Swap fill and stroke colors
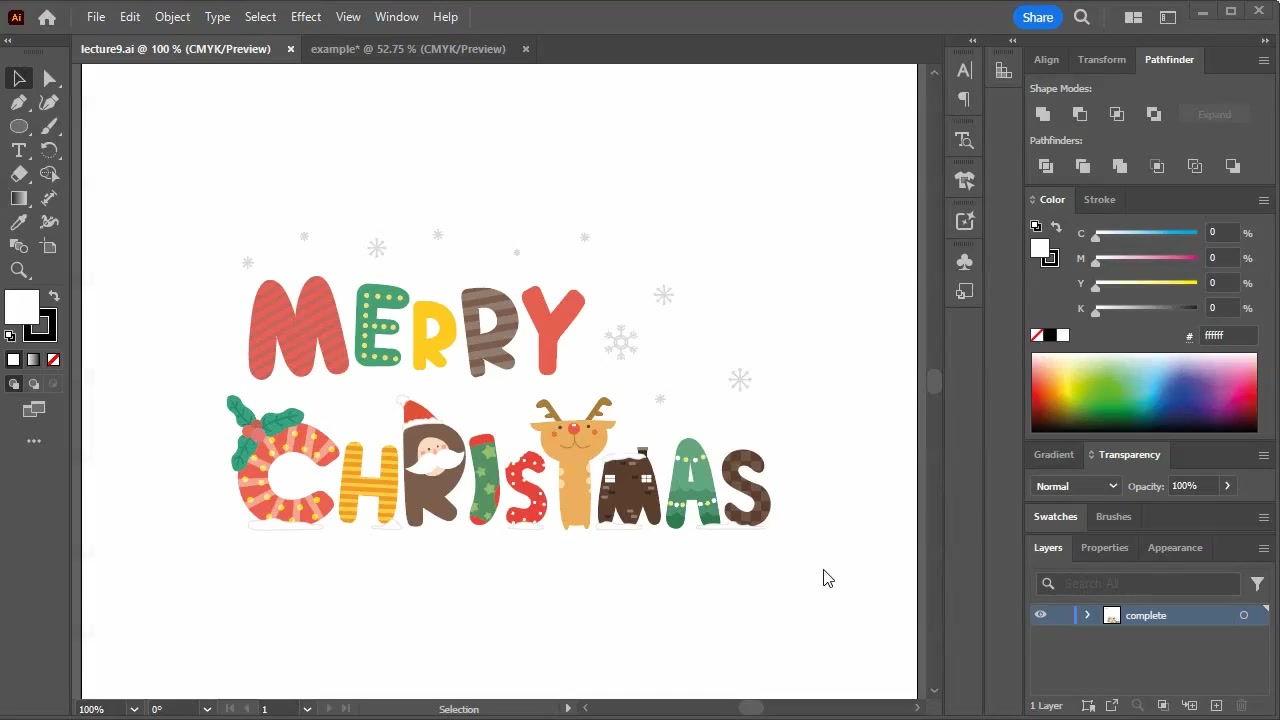 click(54, 296)
